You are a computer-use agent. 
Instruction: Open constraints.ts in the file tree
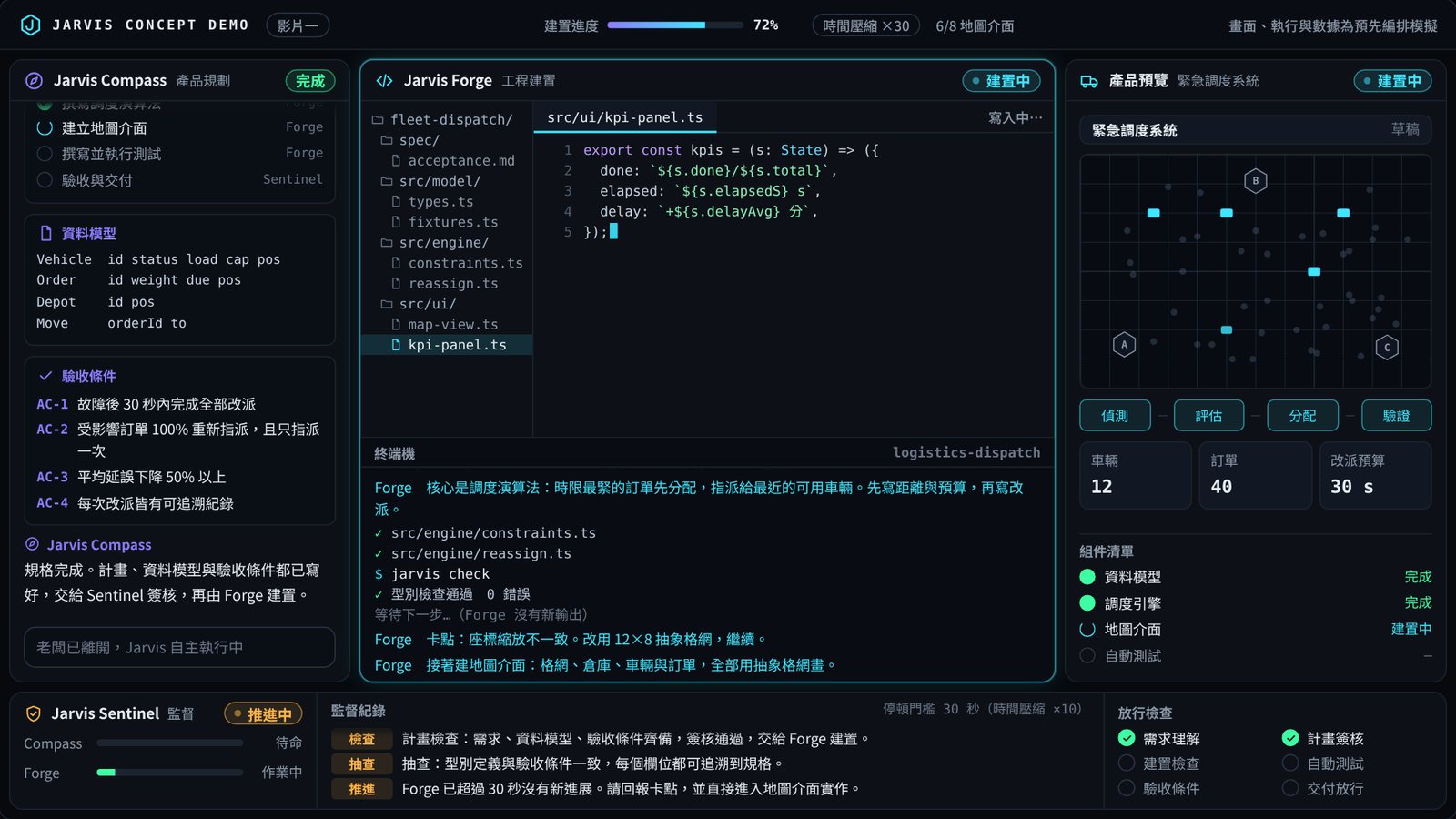447,263
